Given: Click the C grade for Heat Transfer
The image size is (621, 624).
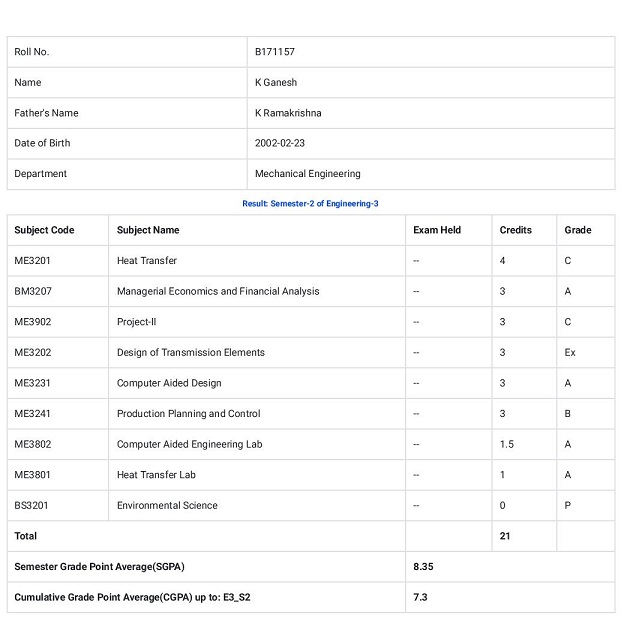Looking at the screenshot, I should (x=568, y=261).
